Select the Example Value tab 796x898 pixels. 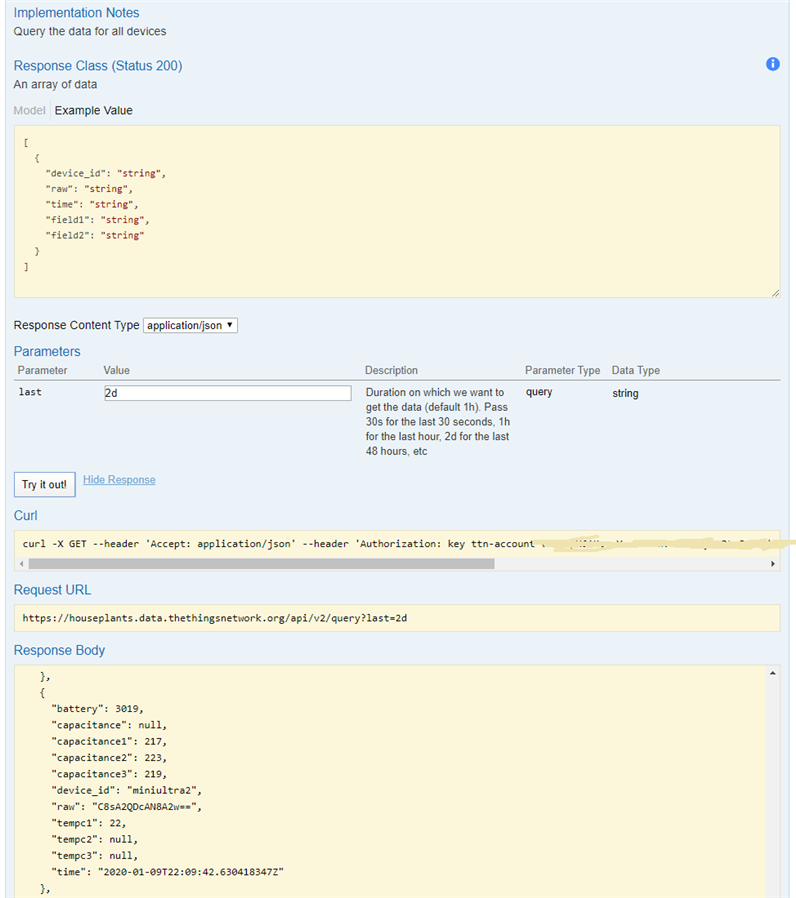tap(93, 110)
